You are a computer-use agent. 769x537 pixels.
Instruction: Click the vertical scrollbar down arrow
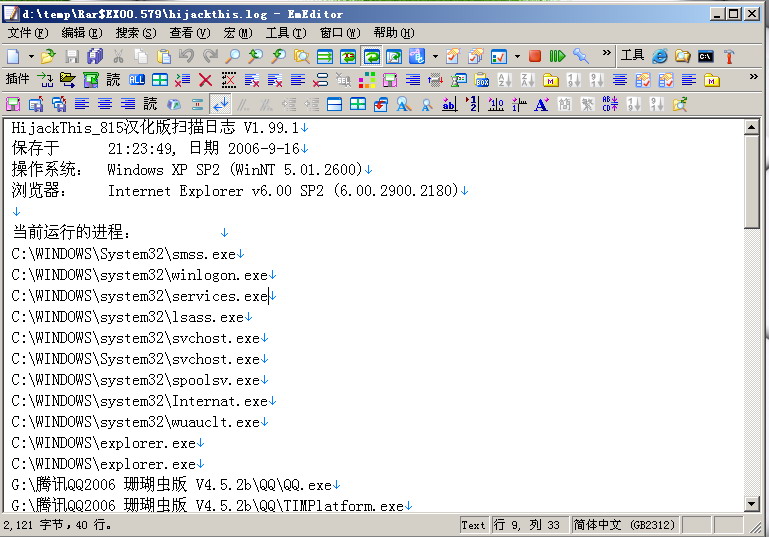tap(751, 504)
